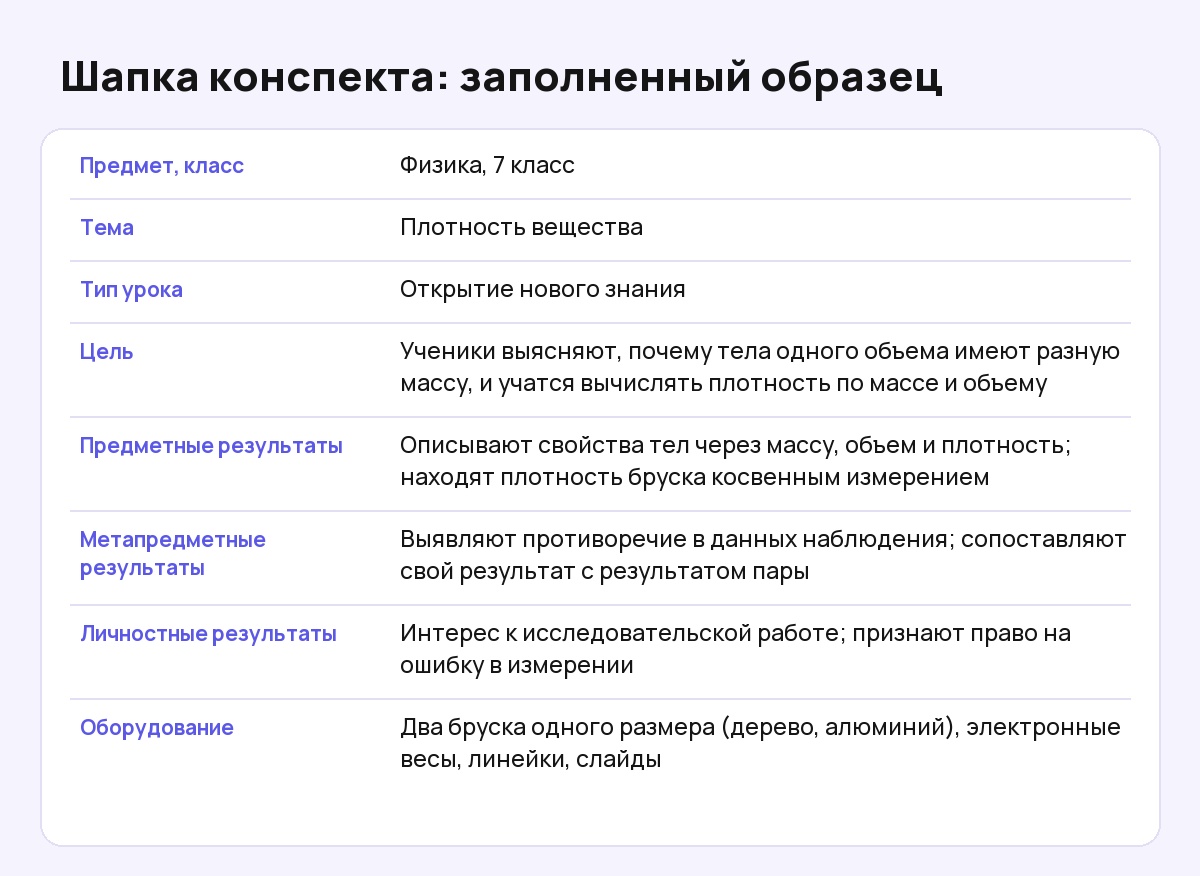
Task: Select the label 'Метапредметные результаты'
Action: click(173, 554)
